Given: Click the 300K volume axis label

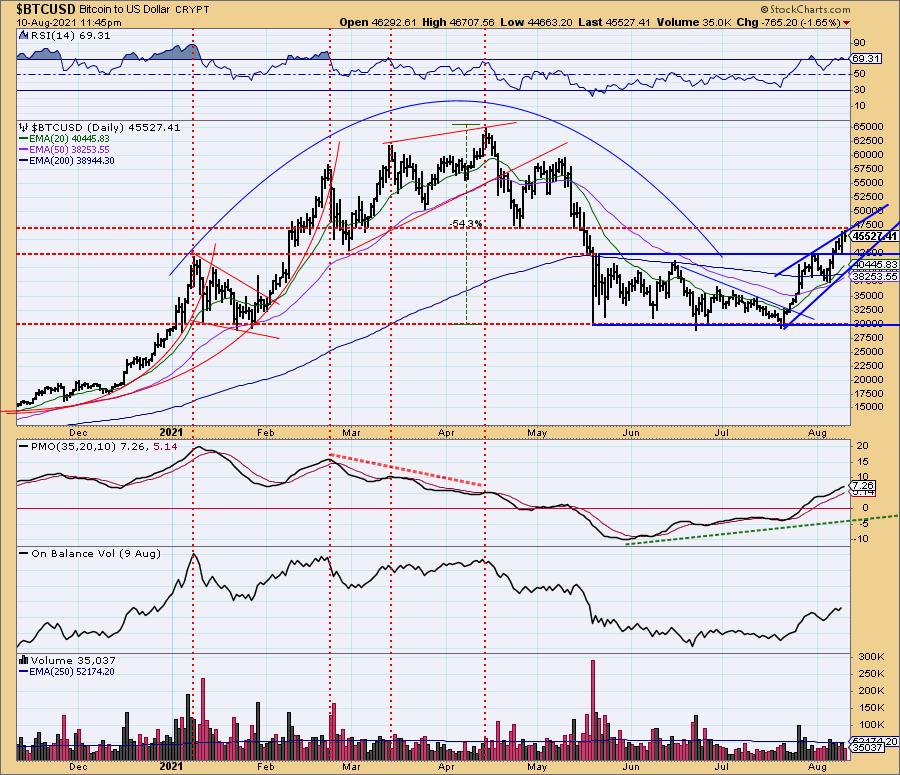Looking at the screenshot, I should click(x=871, y=656).
